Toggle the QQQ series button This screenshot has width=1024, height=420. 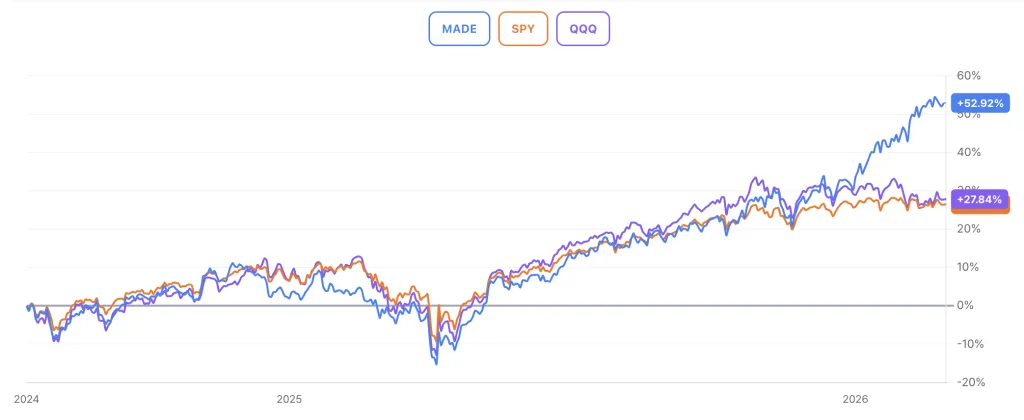[583, 28]
